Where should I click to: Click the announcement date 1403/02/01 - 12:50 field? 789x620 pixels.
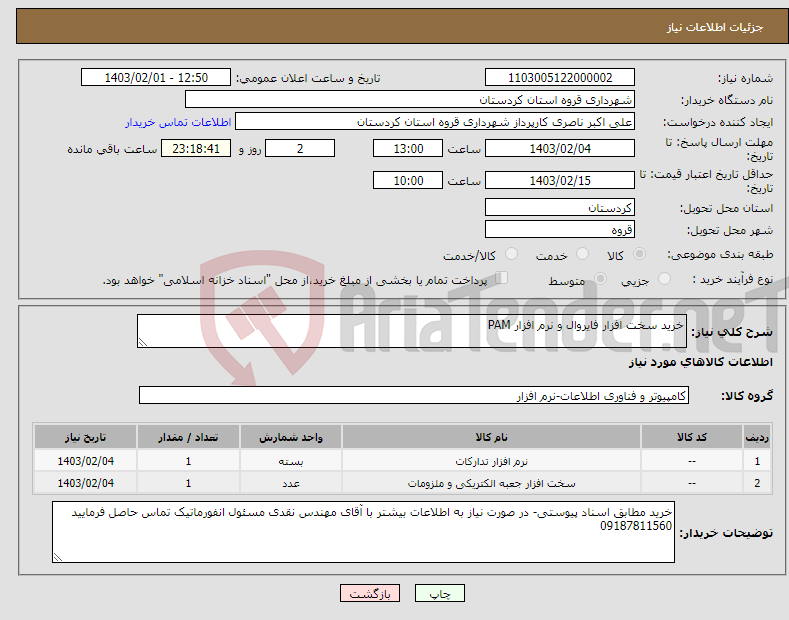point(156,78)
